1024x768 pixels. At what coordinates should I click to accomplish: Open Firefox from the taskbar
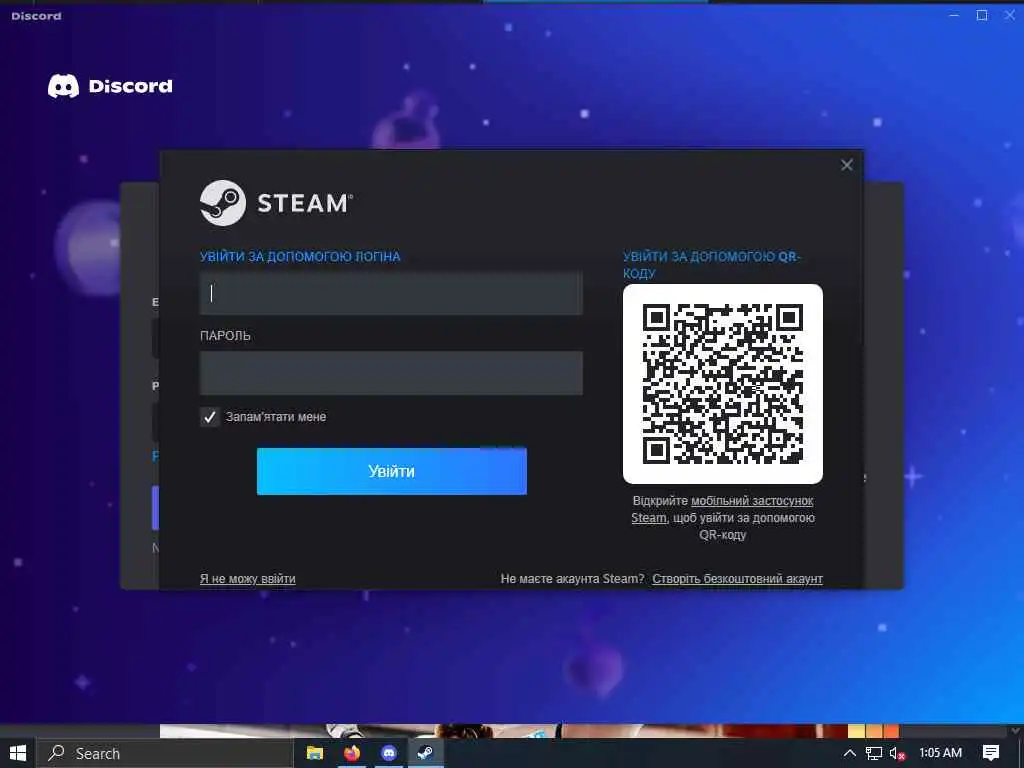(352, 753)
